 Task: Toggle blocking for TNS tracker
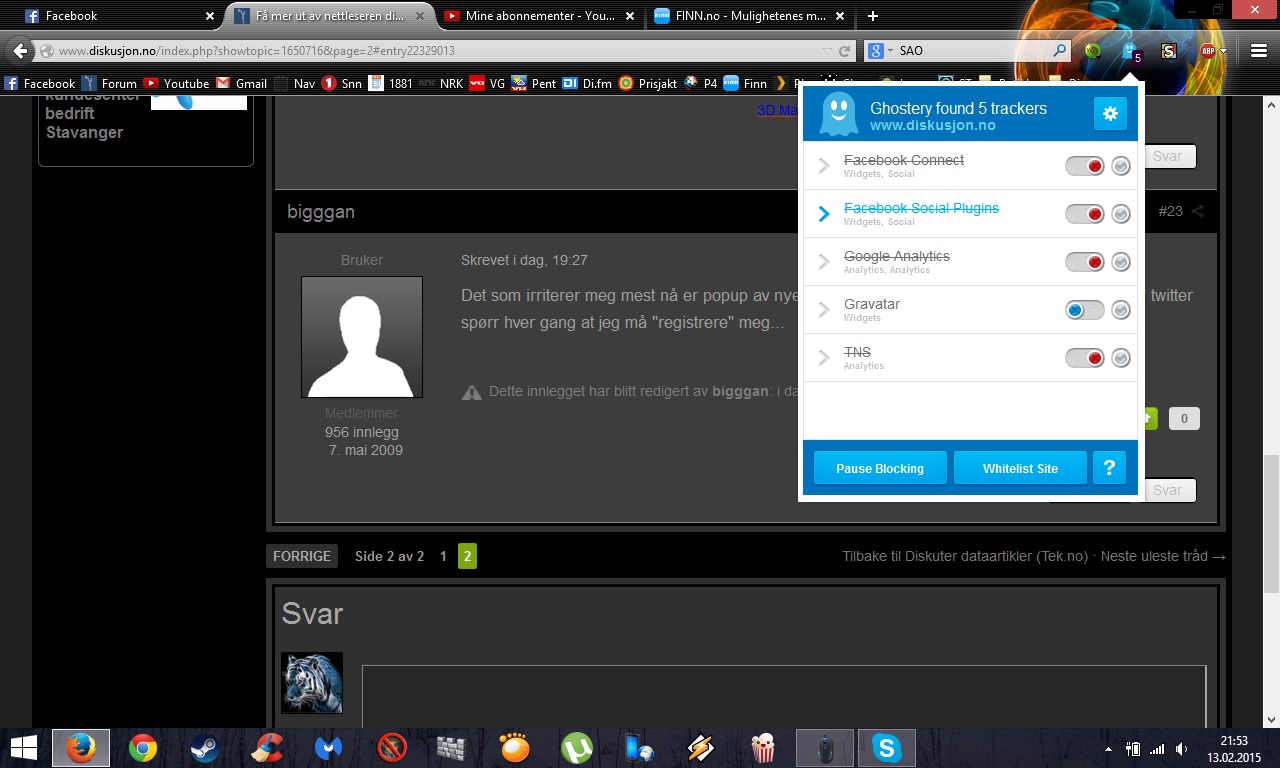click(x=1085, y=358)
